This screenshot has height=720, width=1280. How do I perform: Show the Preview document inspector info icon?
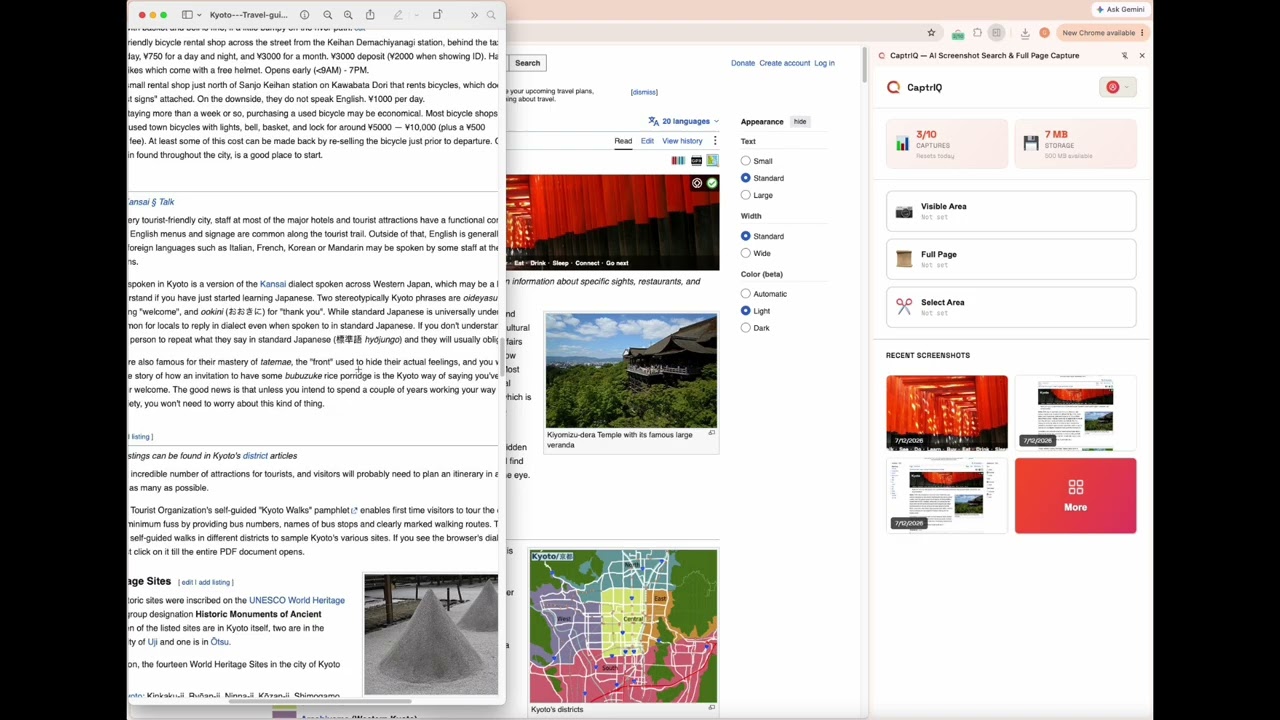(304, 15)
